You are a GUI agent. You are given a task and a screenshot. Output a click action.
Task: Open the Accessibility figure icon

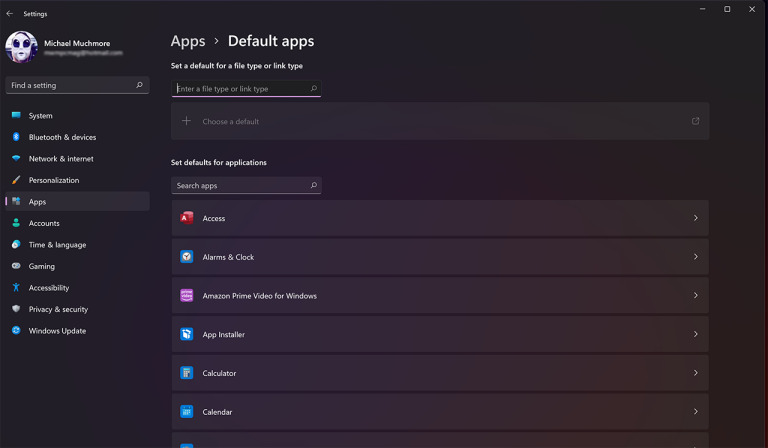click(16, 287)
